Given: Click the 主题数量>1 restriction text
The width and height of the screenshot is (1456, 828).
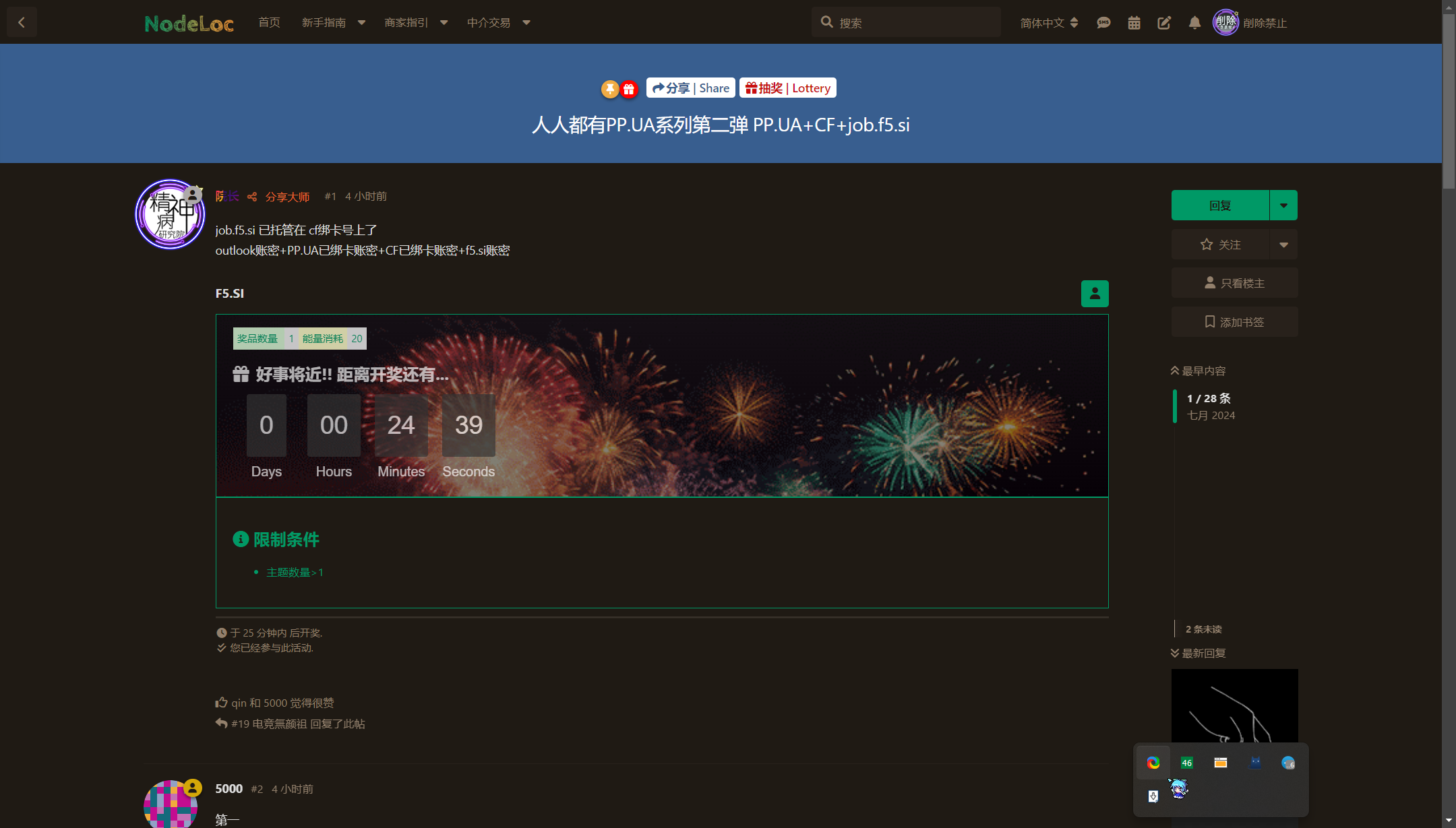Looking at the screenshot, I should [x=295, y=572].
